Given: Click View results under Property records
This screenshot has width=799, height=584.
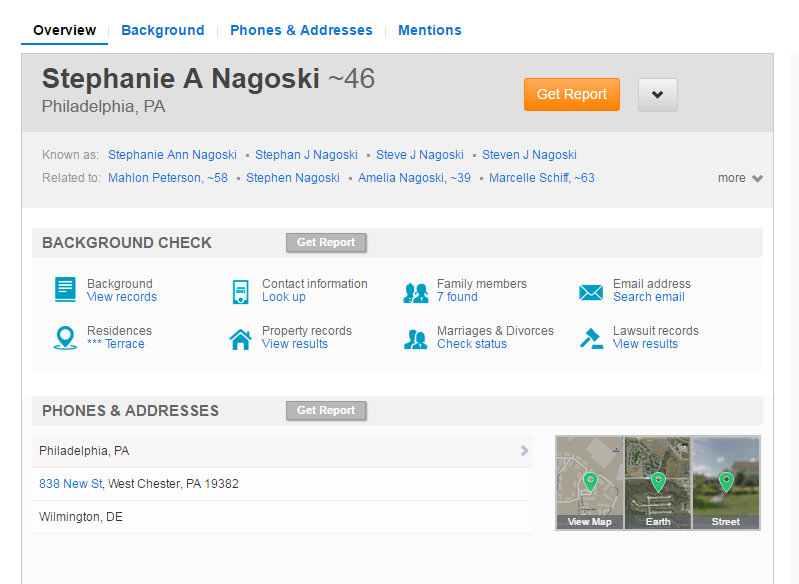Looking at the screenshot, I should (x=295, y=344).
